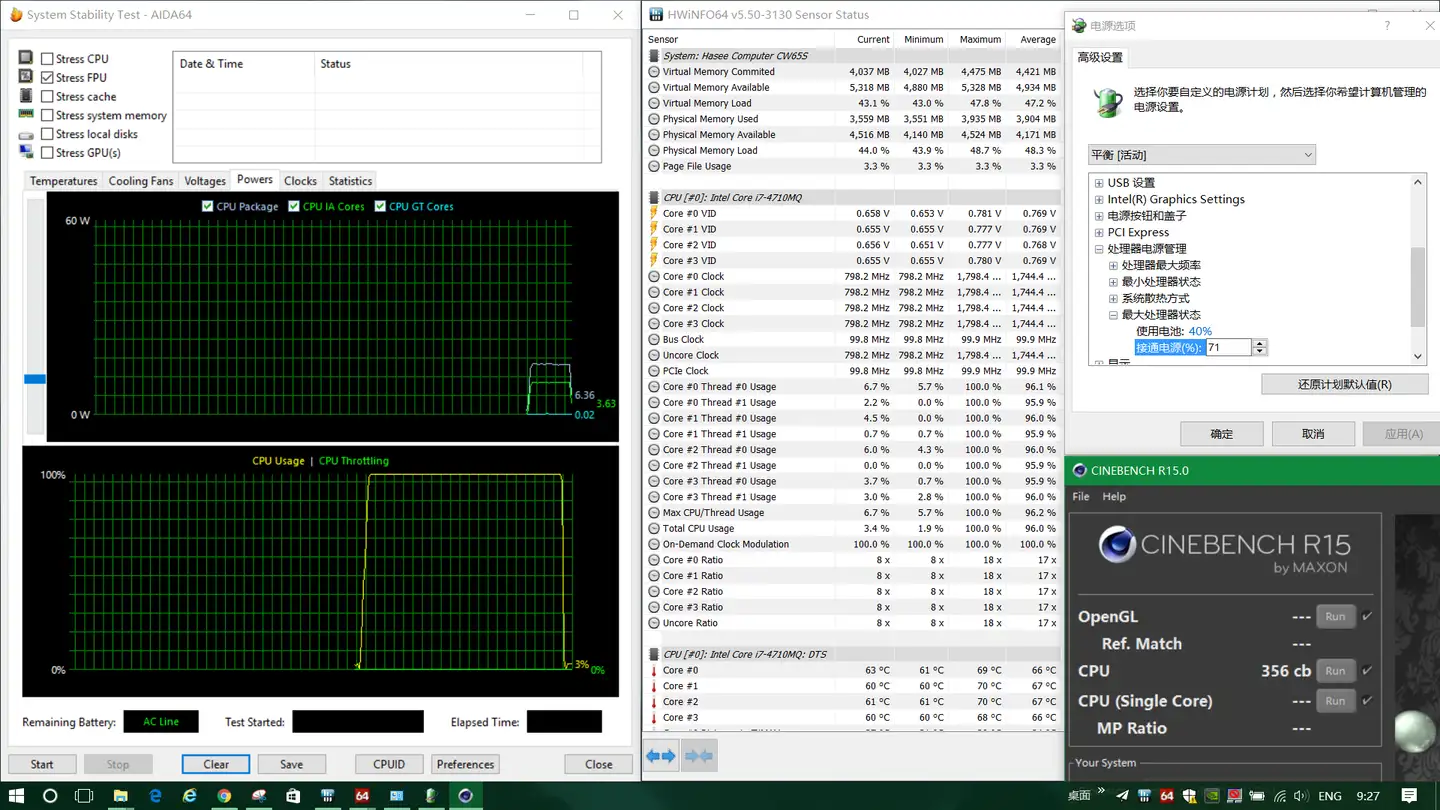This screenshot has width=1440, height=810.
Task: Open NVIDIA tray icon in system tray
Action: point(1212,796)
